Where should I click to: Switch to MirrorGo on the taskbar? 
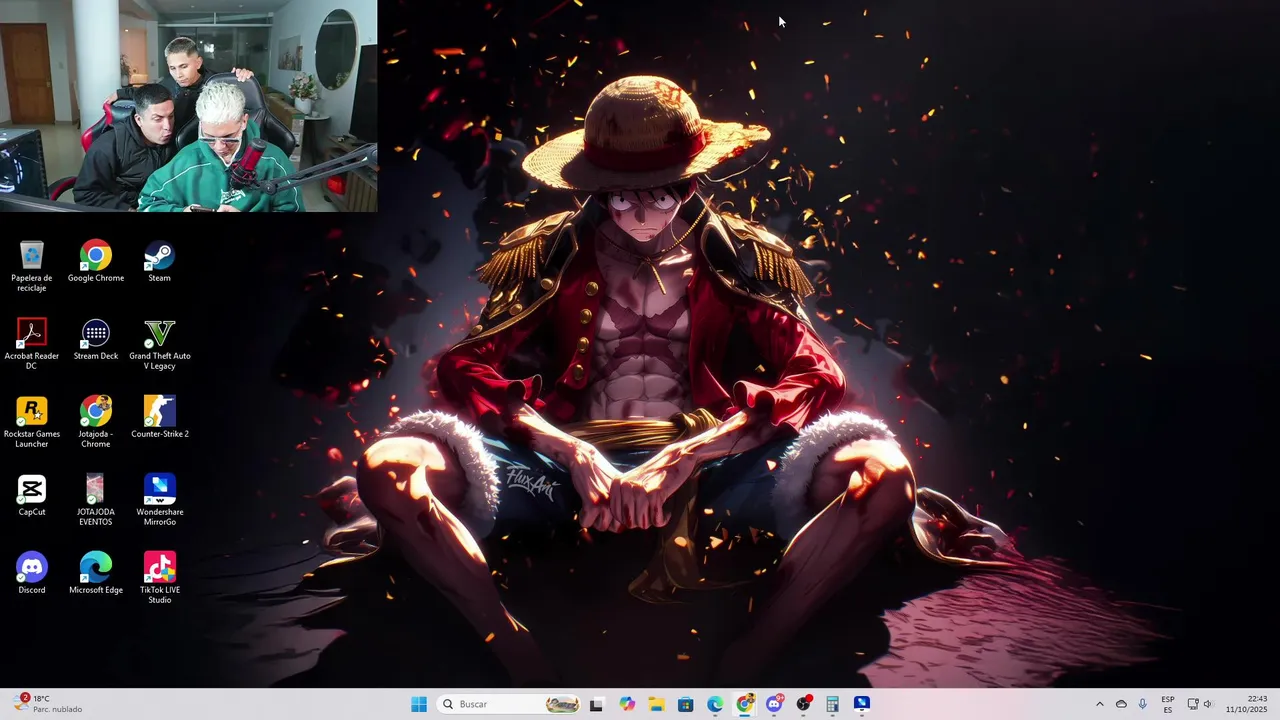coord(862,704)
